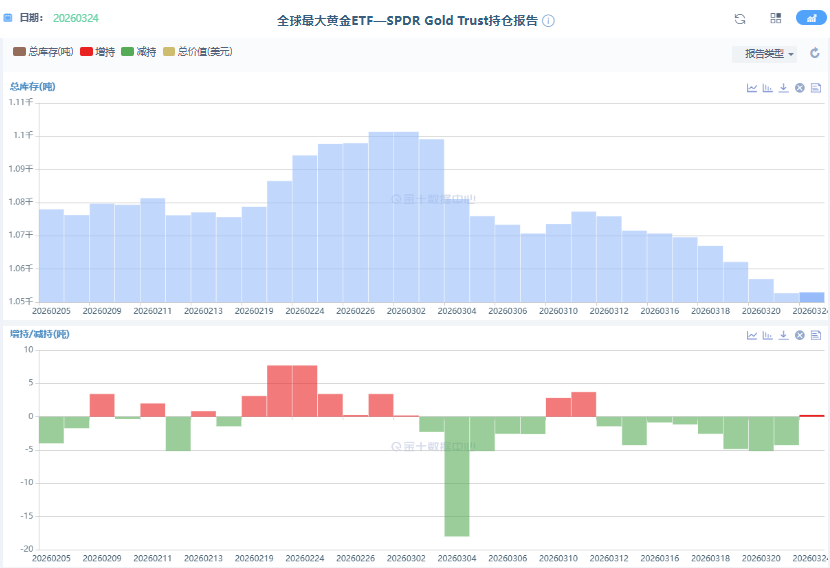Download the 增持/减持 chart as image
Screen dimensions: 830x568
pyautogui.click(x=784, y=335)
